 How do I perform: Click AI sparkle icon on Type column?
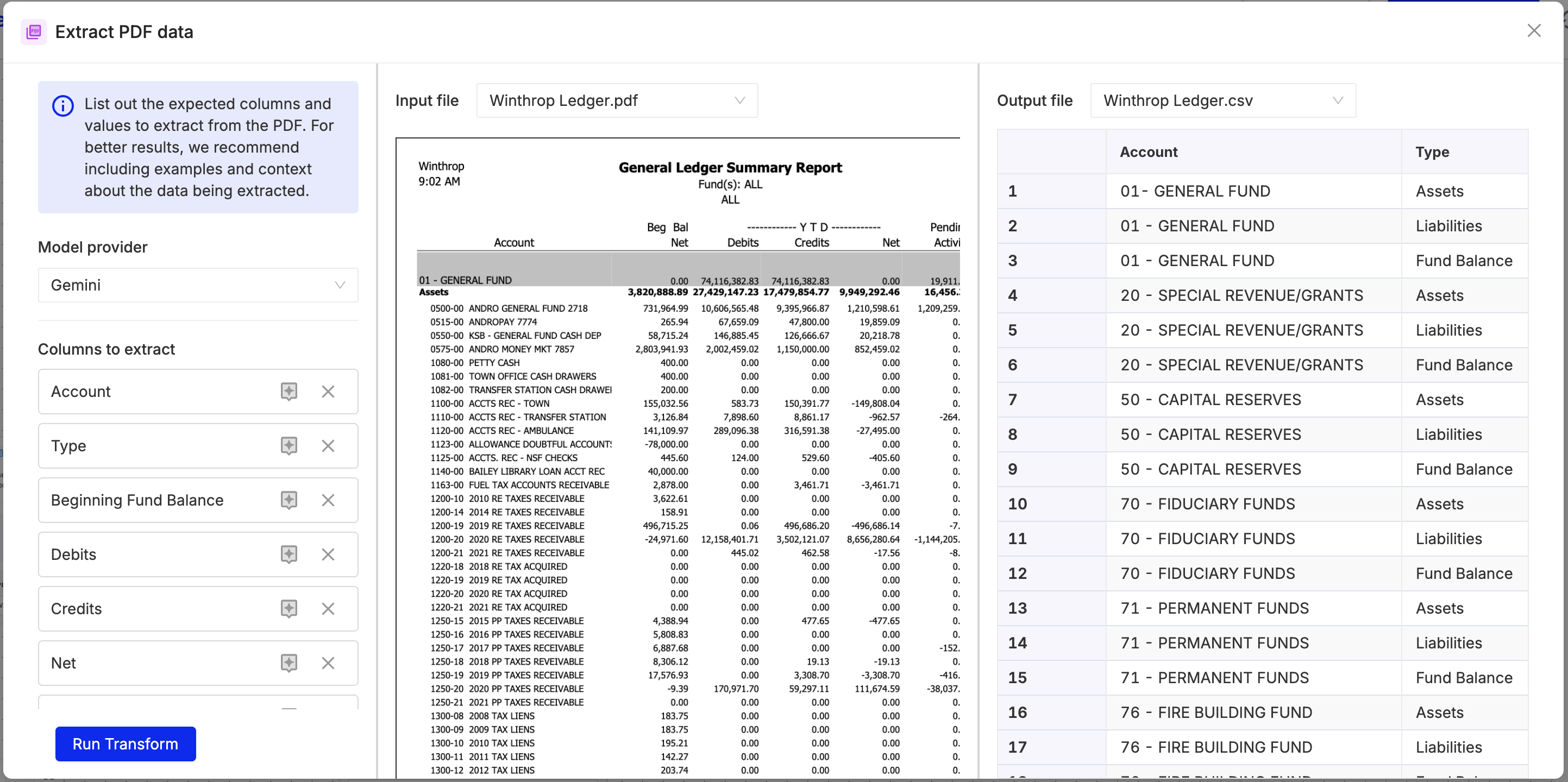coord(288,445)
